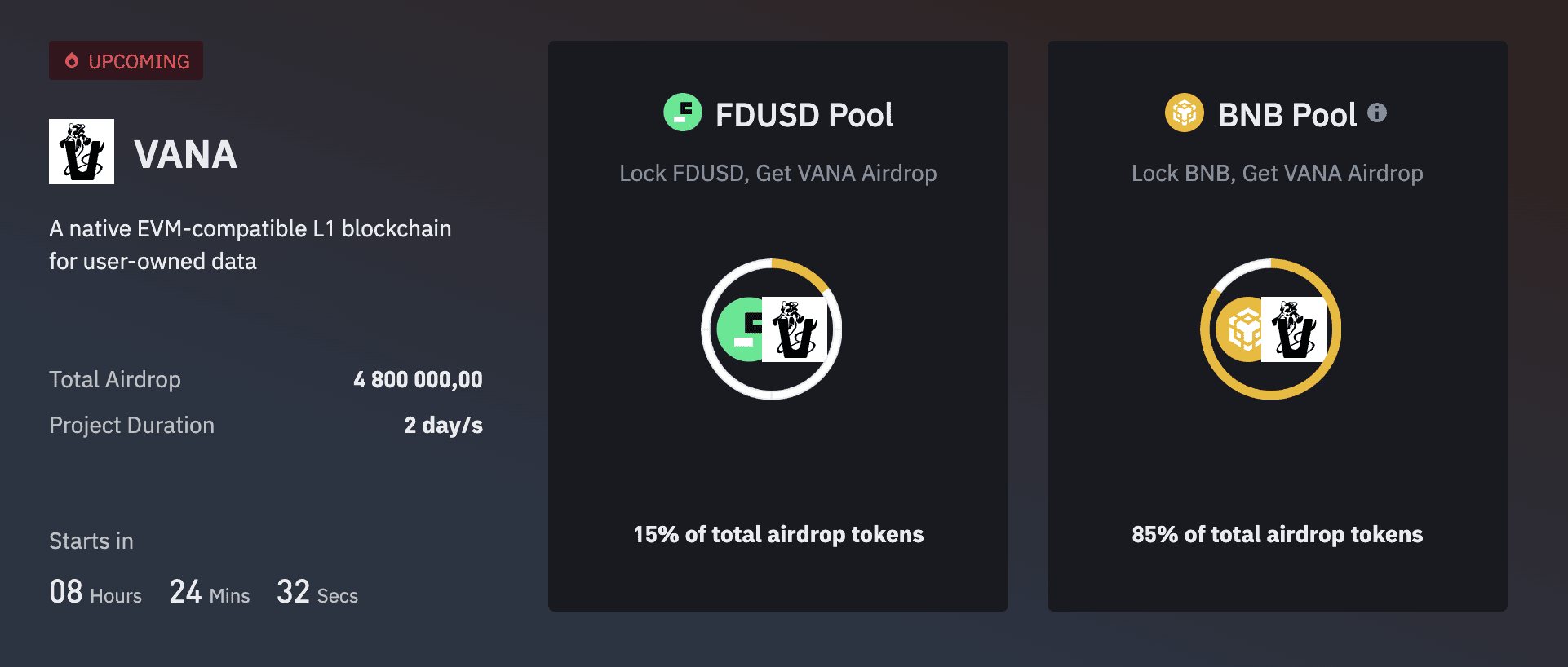
Task: Click the Project Duration value 2 day/s
Action: 443,425
